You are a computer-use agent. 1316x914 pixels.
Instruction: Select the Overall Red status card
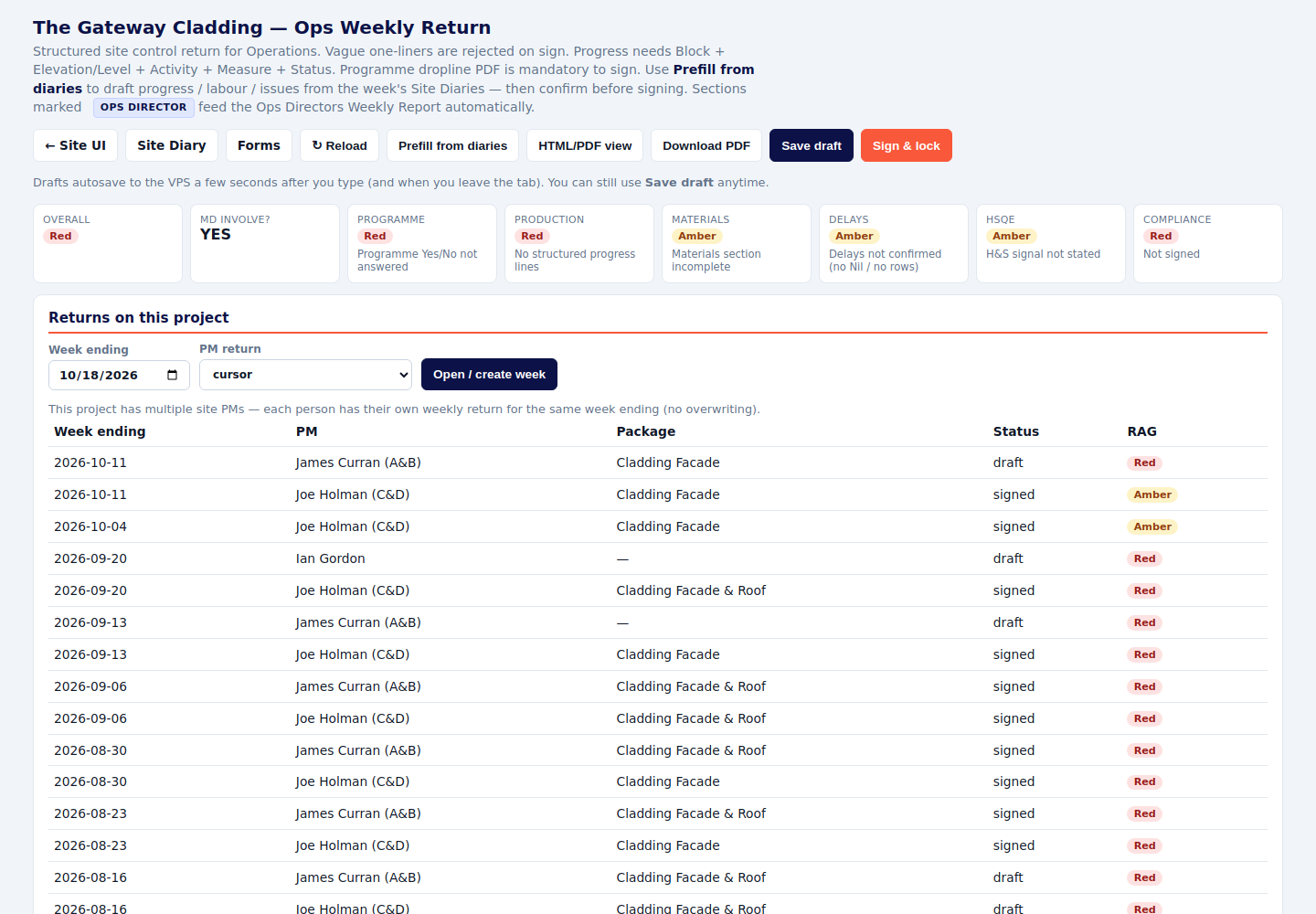[108, 243]
